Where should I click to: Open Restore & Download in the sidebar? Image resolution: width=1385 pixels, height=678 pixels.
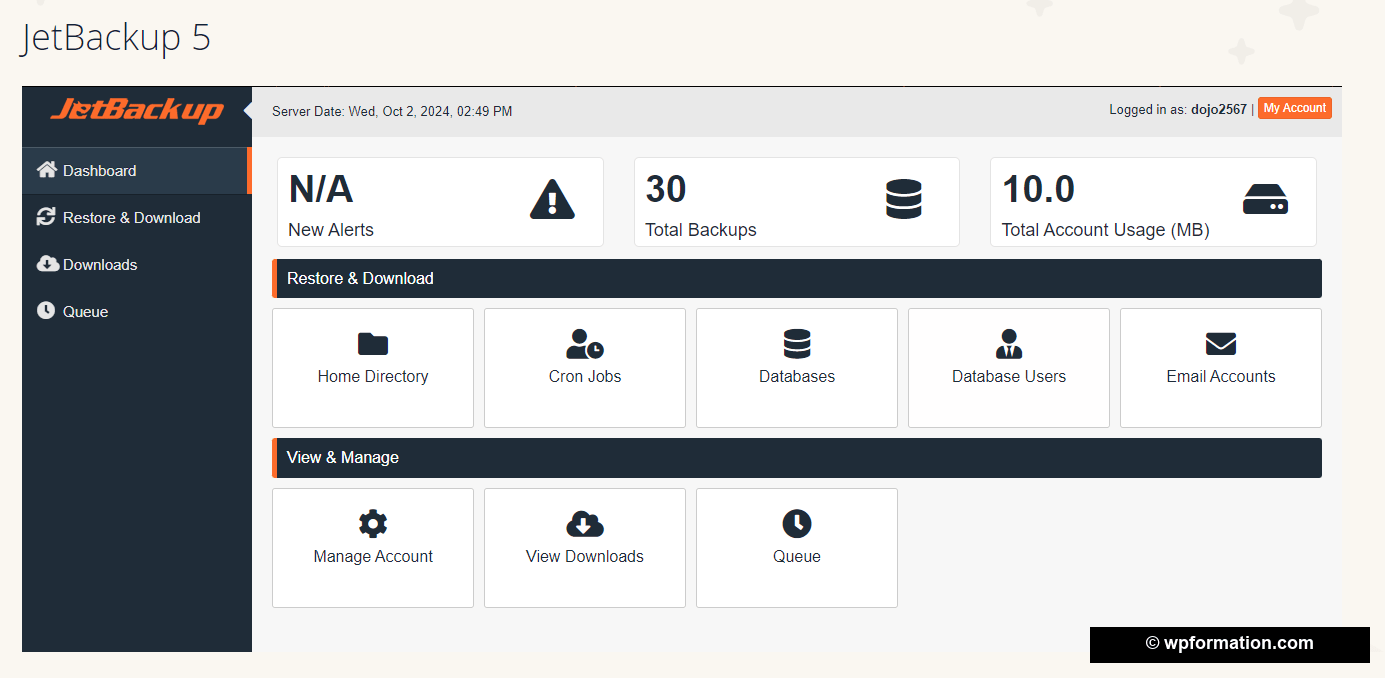tap(137, 217)
